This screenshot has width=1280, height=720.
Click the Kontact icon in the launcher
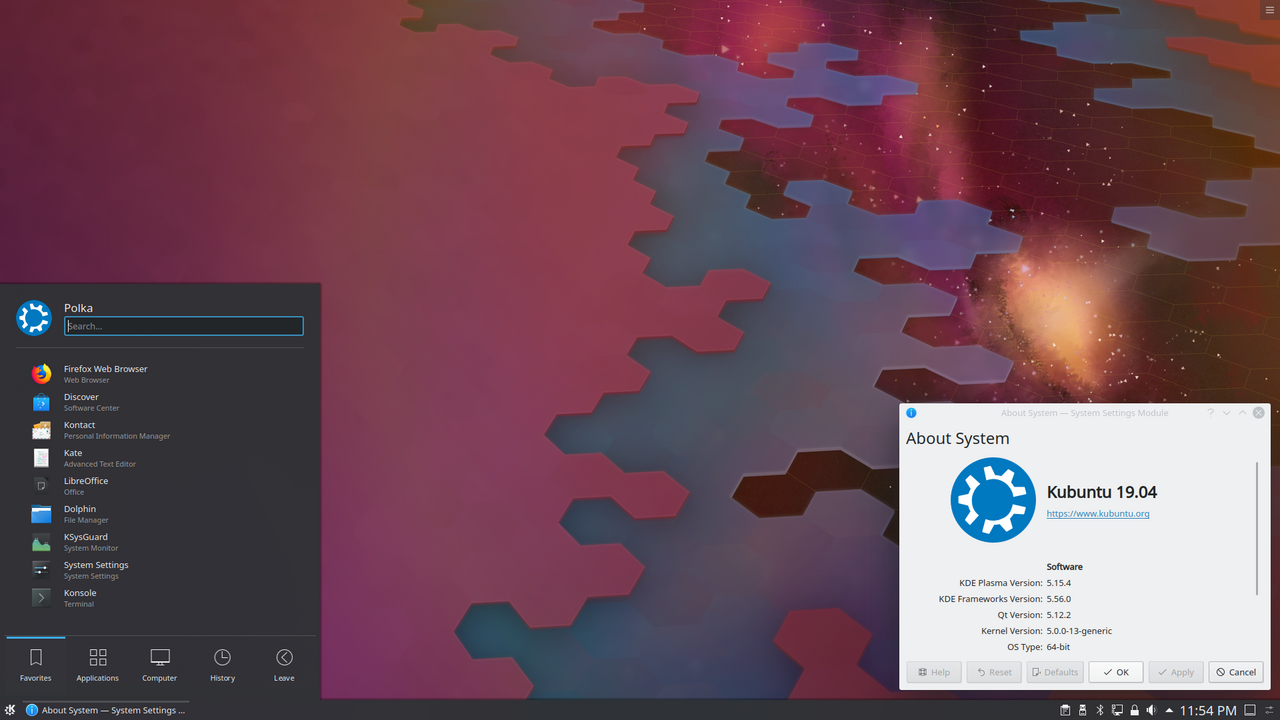pos(41,430)
